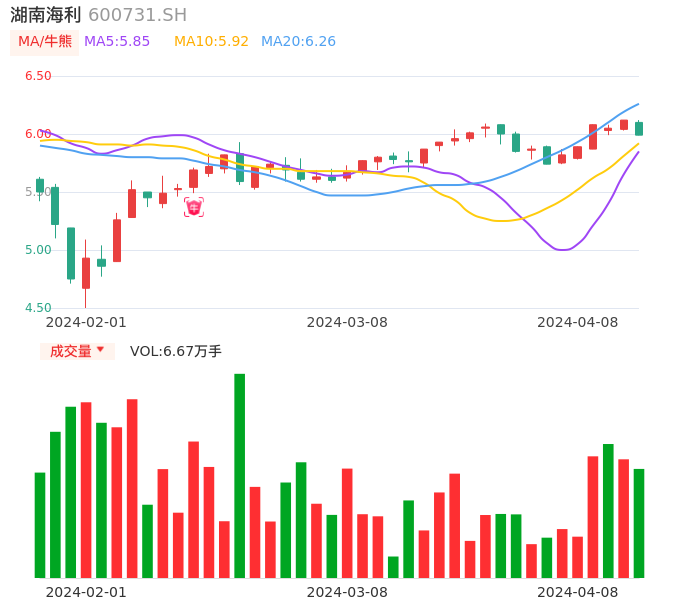The height and width of the screenshot is (606, 686).
Task: Click the first green volume bar on left
Action: click(40, 525)
